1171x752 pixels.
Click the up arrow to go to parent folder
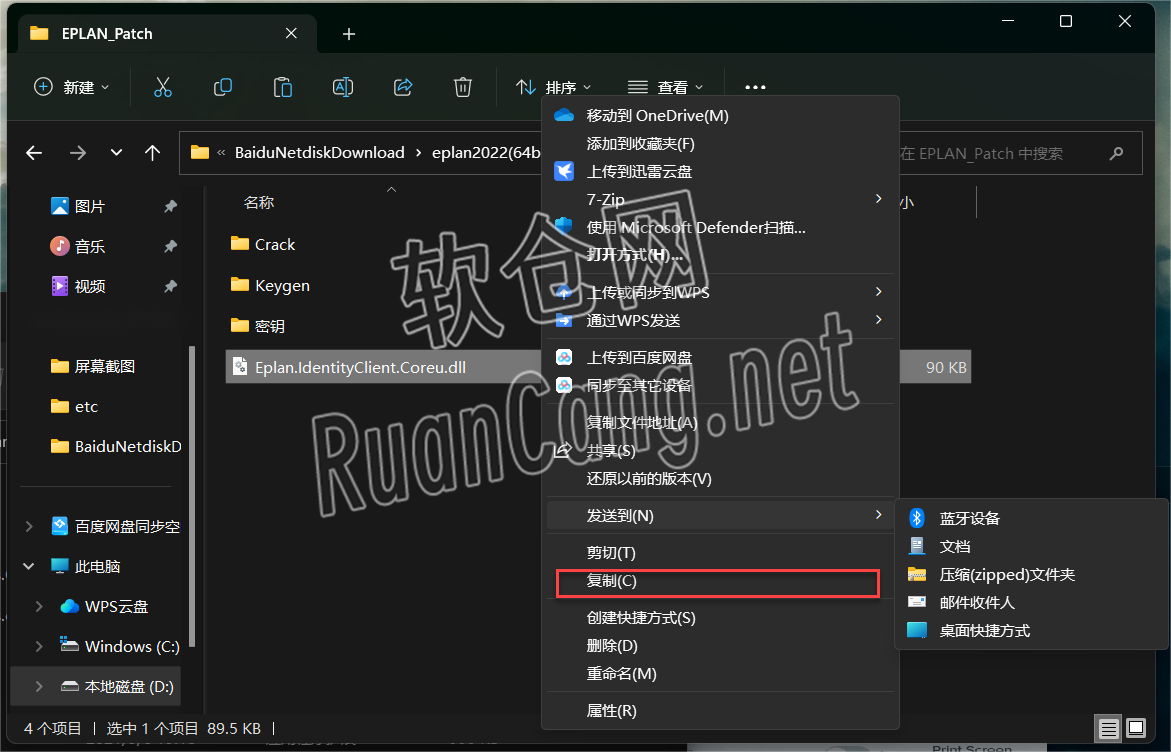click(152, 152)
